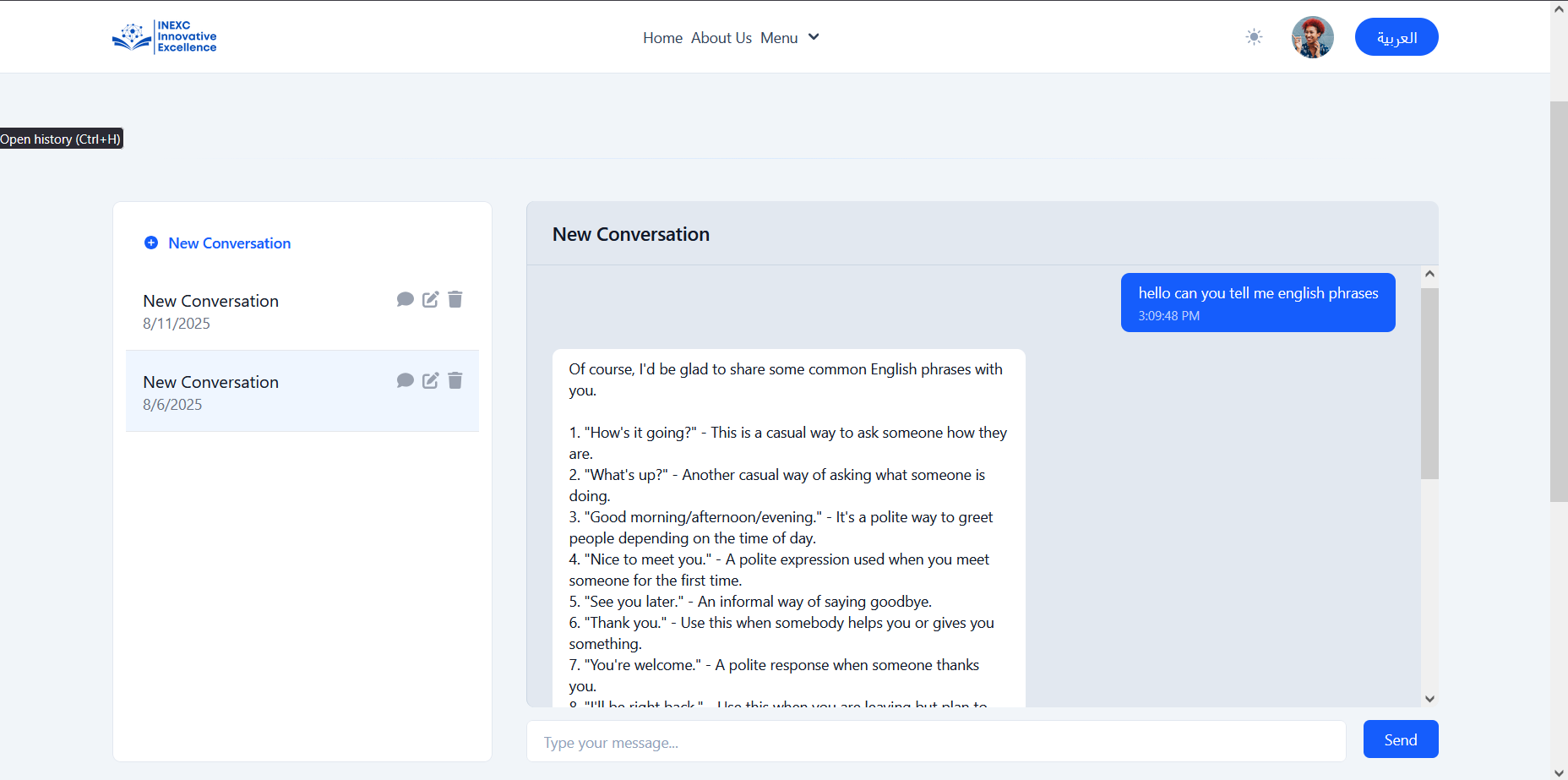
Task: Rename the 8/11/2025 conversation via edit icon
Action: 431,299
